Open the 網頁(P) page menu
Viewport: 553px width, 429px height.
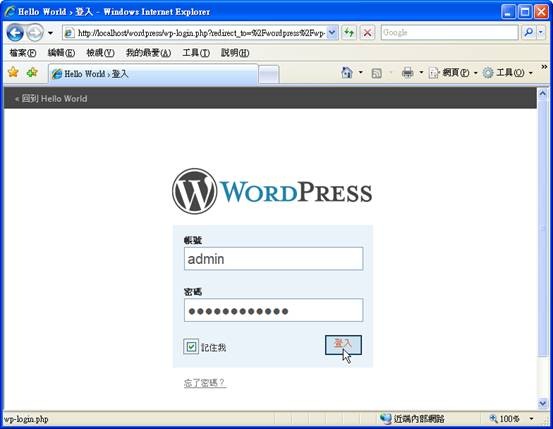point(453,73)
